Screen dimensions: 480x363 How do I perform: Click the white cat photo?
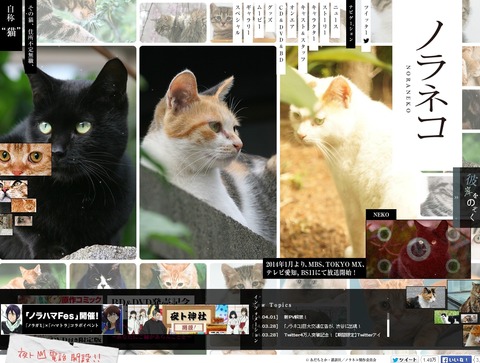(337, 153)
